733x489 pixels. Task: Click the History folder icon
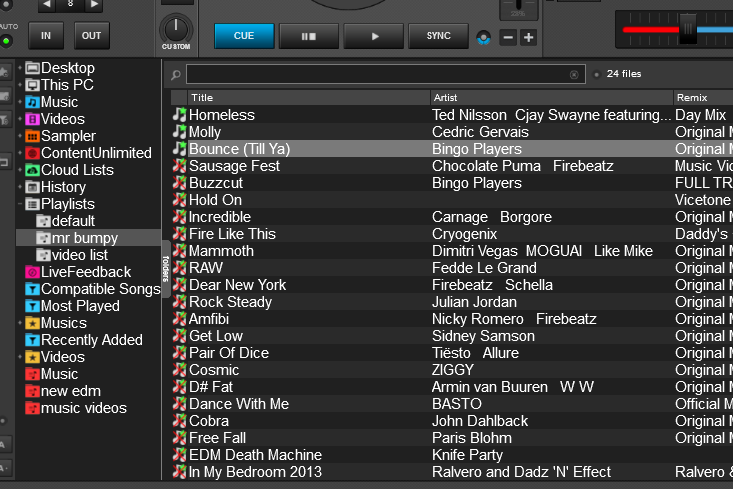tap(32, 187)
